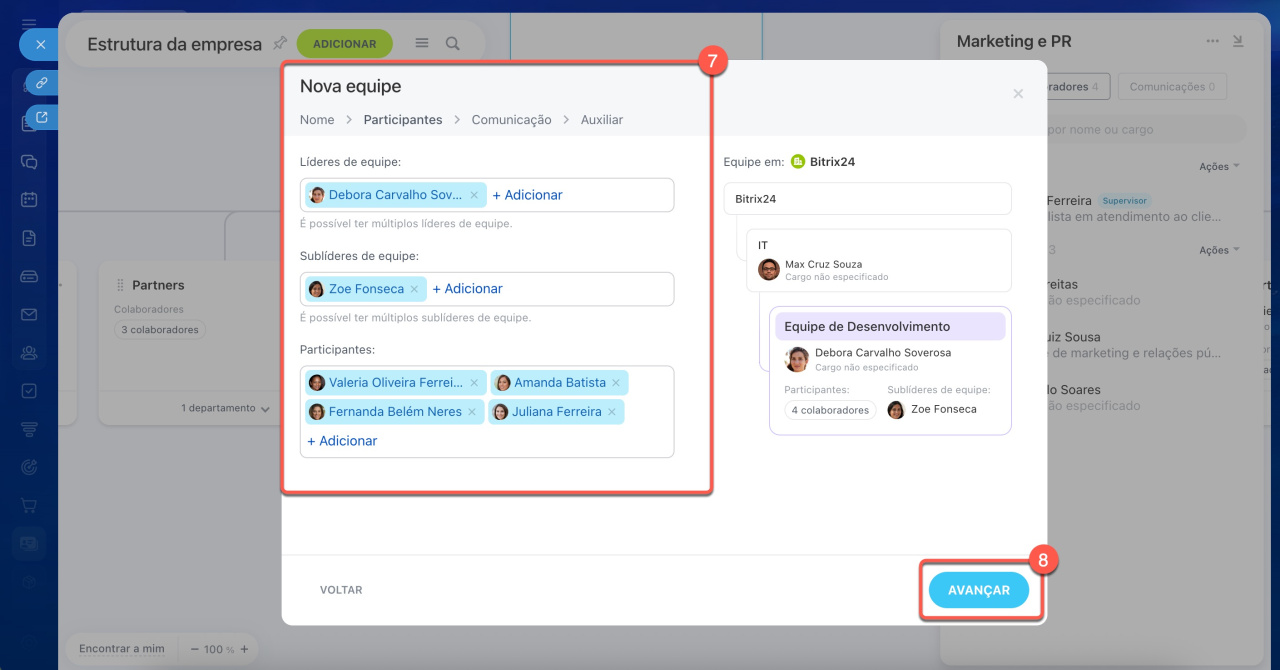Remove Zoe Fonseca from team sub-leaders
Viewport: 1280px width, 670px height.
pyautogui.click(x=414, y=289)
